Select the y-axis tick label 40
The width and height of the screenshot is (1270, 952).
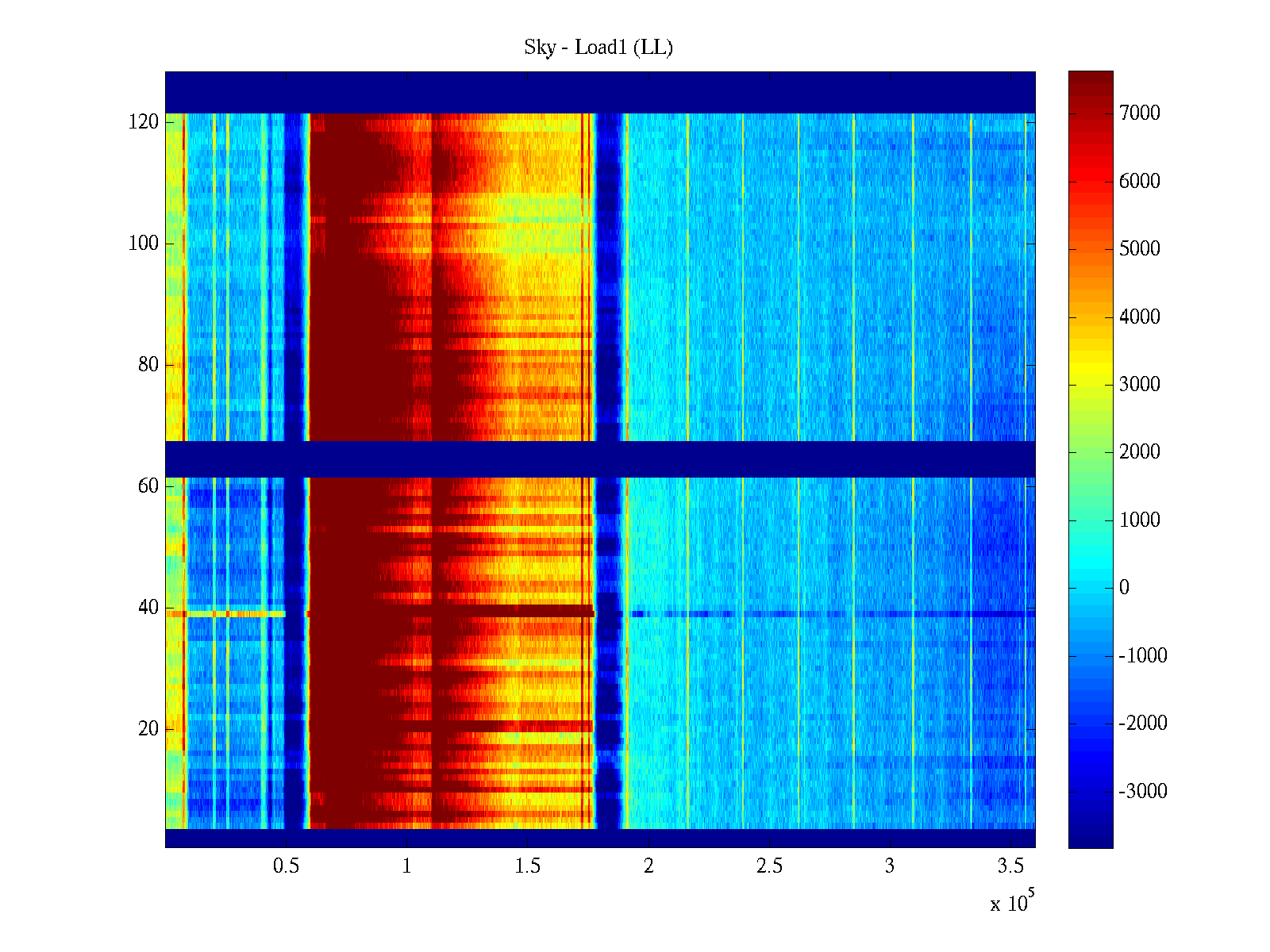148,608
